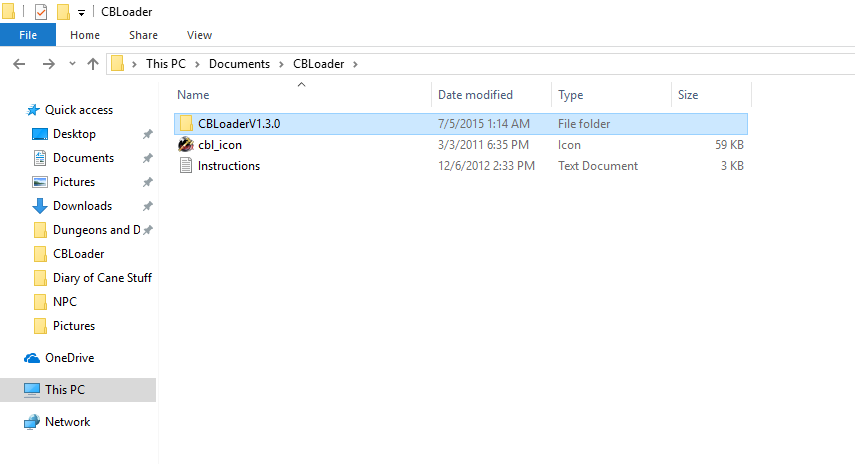855x464 pixels.
Task: Click the Forward navigation arrow
Action: point(49,64)
